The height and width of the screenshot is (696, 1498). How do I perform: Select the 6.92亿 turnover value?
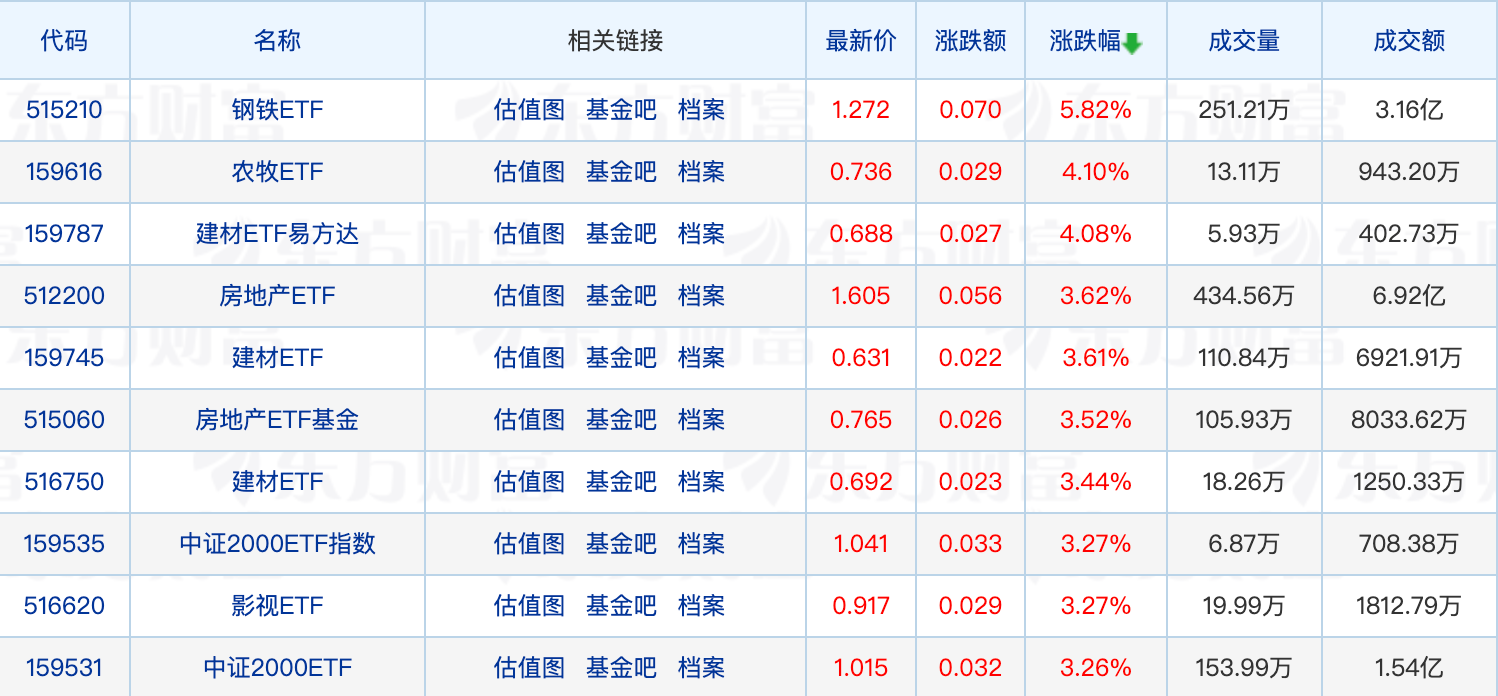pos(1409,296)
